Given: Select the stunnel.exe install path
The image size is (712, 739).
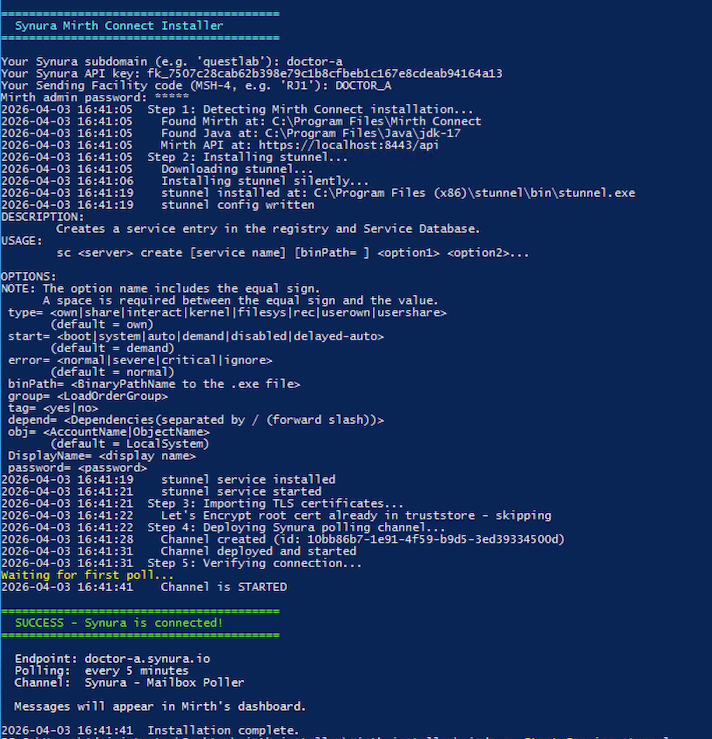Looking at the screenshot, I should [475, 193].
